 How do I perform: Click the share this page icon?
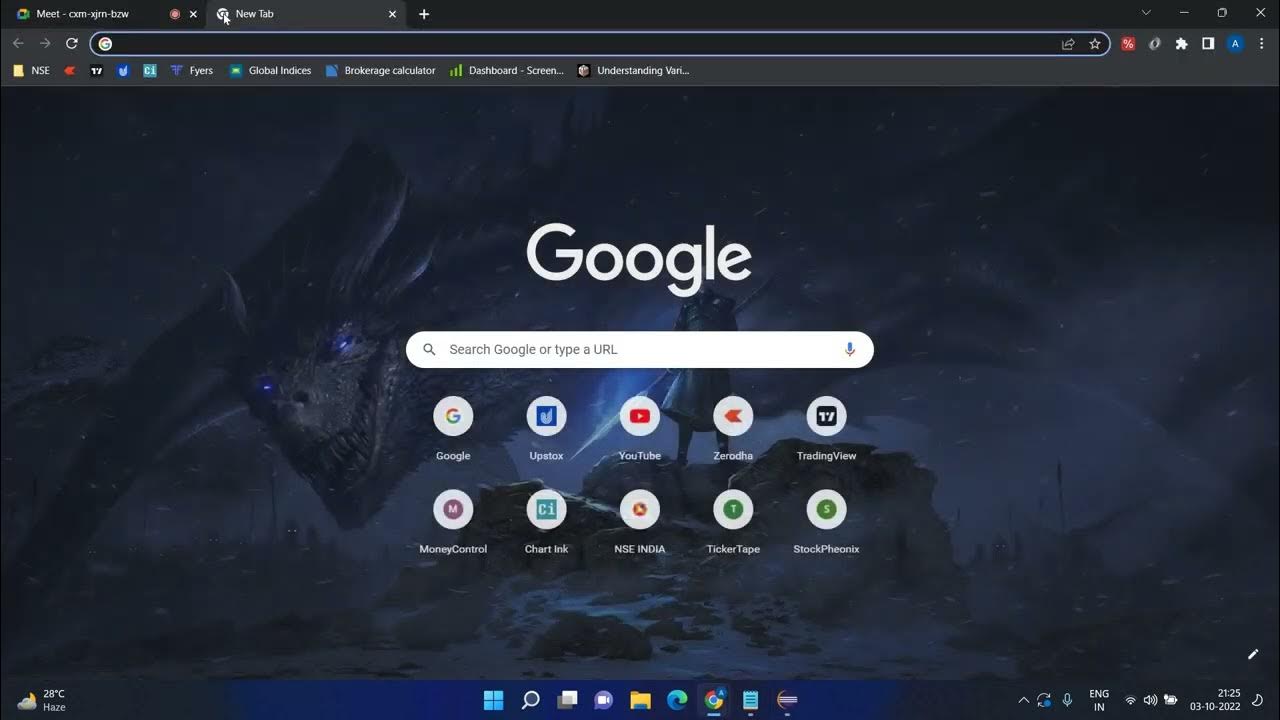1068,44
